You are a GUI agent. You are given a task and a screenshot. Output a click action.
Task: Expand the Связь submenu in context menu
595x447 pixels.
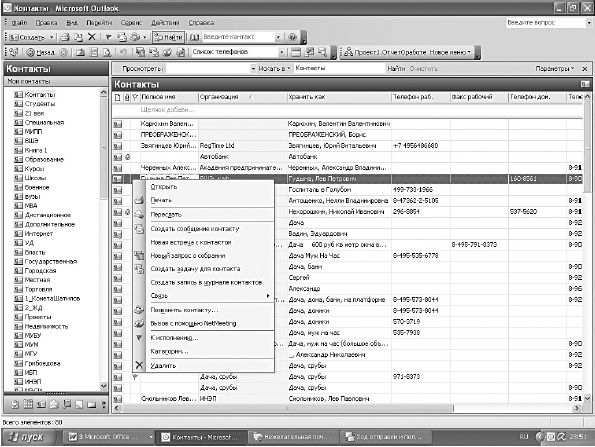[x=210, y=296]
